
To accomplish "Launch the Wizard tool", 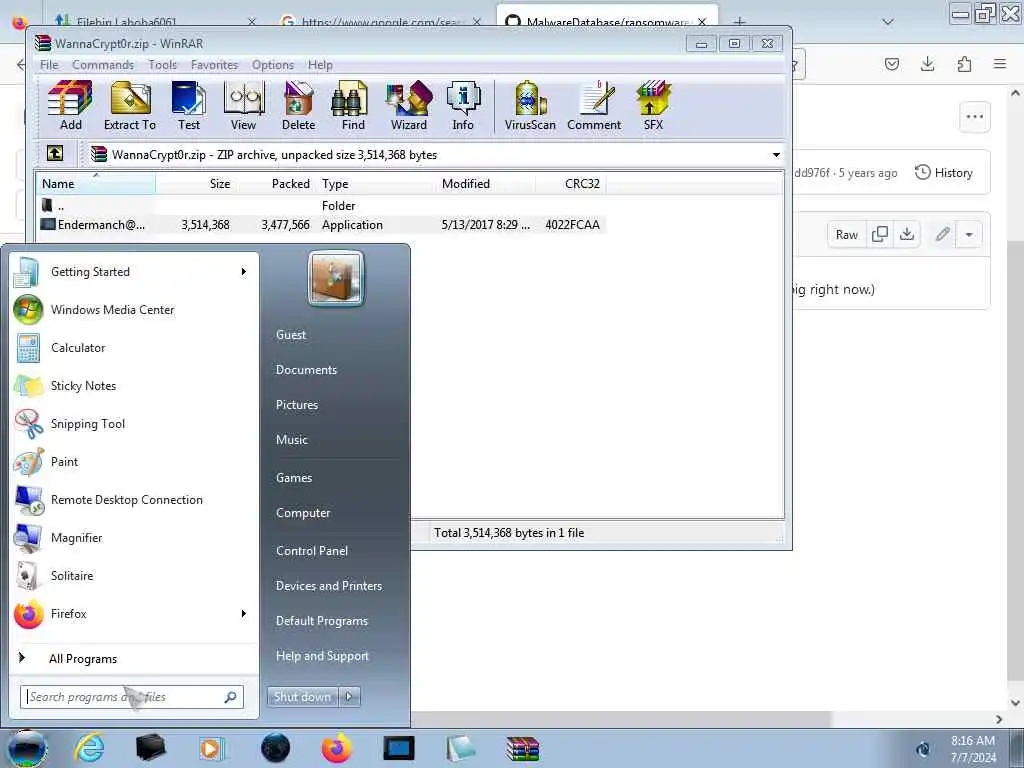I will 409,106.
